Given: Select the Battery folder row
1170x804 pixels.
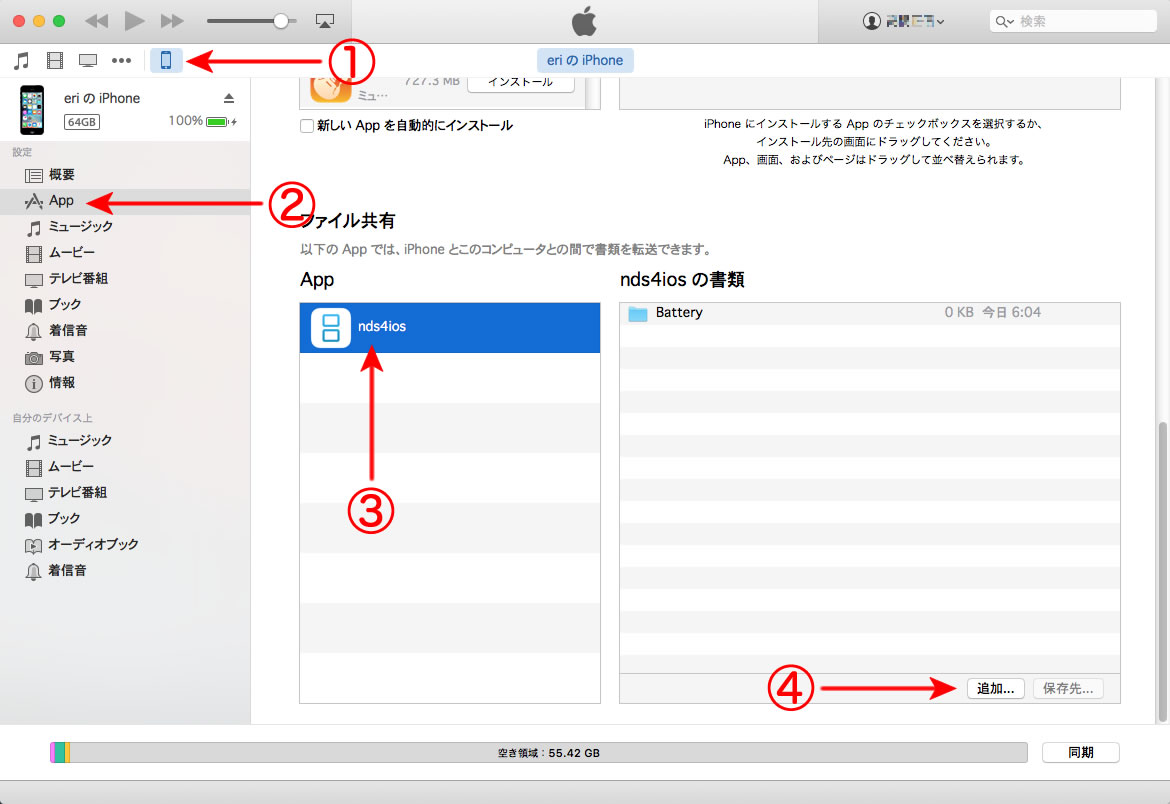Looking at the screenshot, I should coord(869,313).
